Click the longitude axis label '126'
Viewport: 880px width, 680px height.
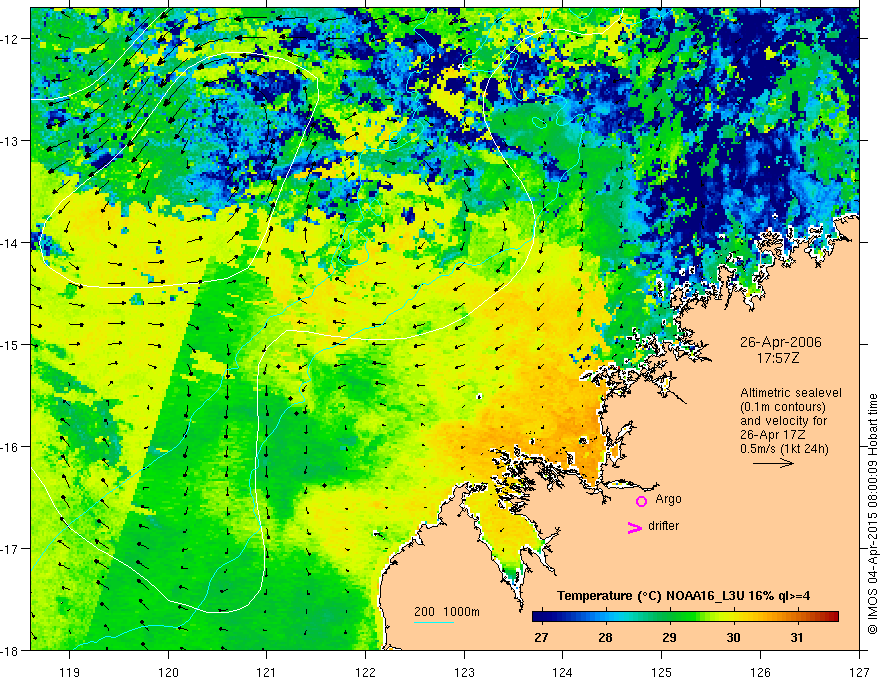pos(760,672)
